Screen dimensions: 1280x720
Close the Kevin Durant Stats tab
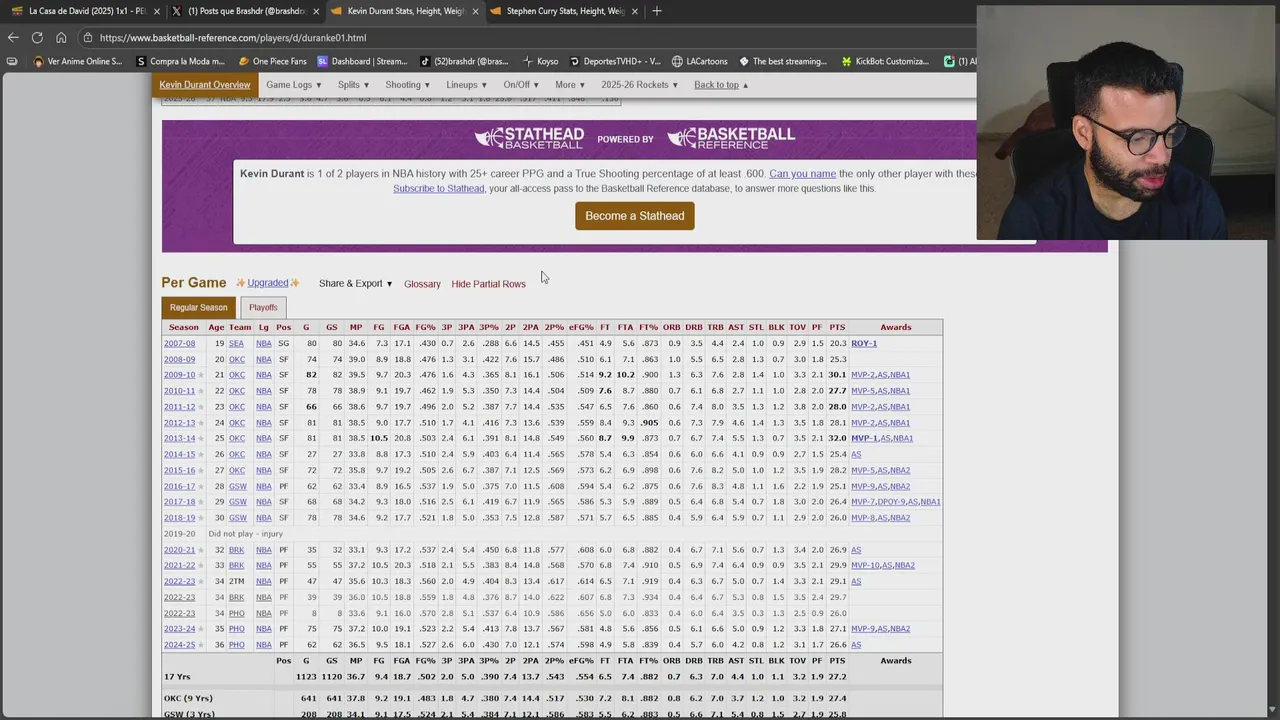point(475,11)
